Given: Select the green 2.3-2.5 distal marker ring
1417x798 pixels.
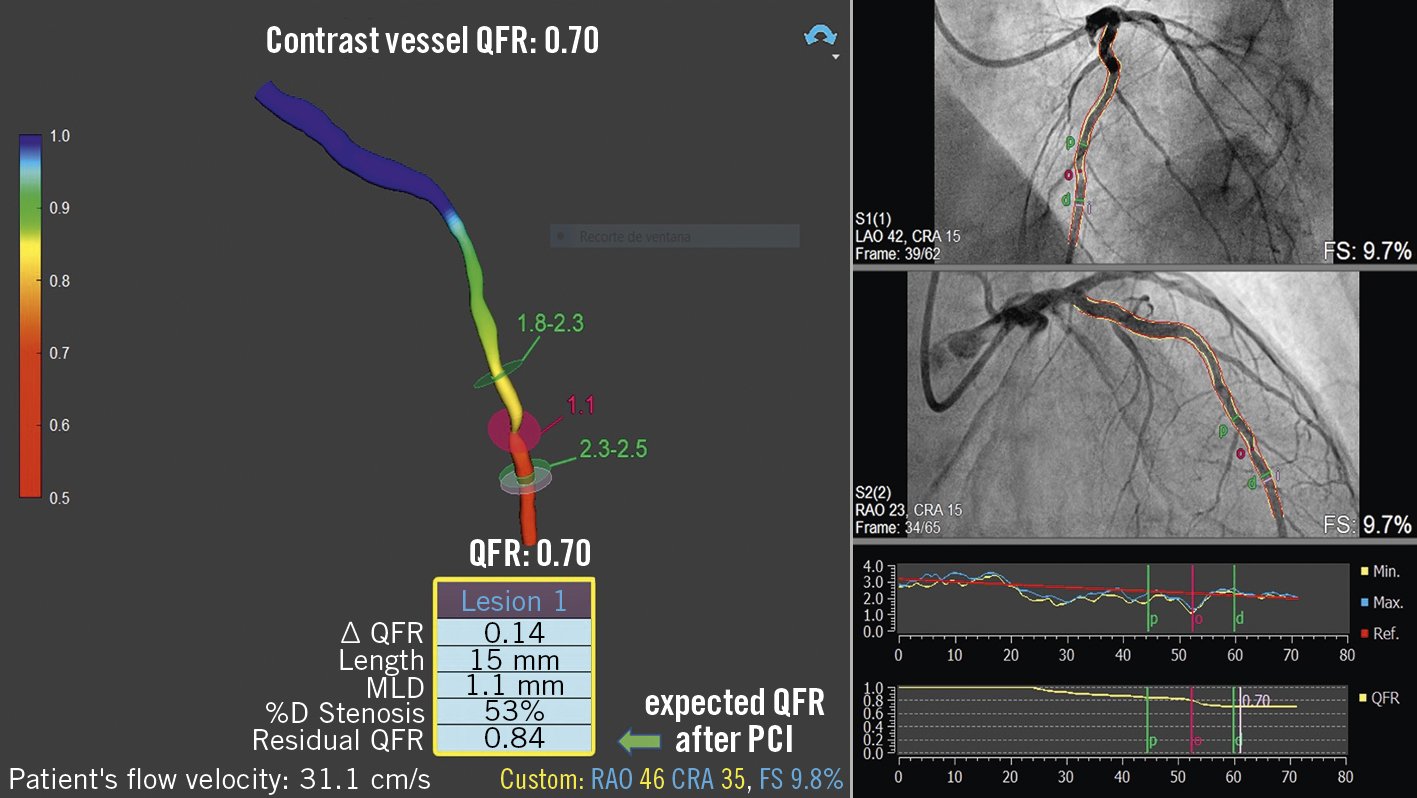Looking at the screenshot, I should pos(526,478).
